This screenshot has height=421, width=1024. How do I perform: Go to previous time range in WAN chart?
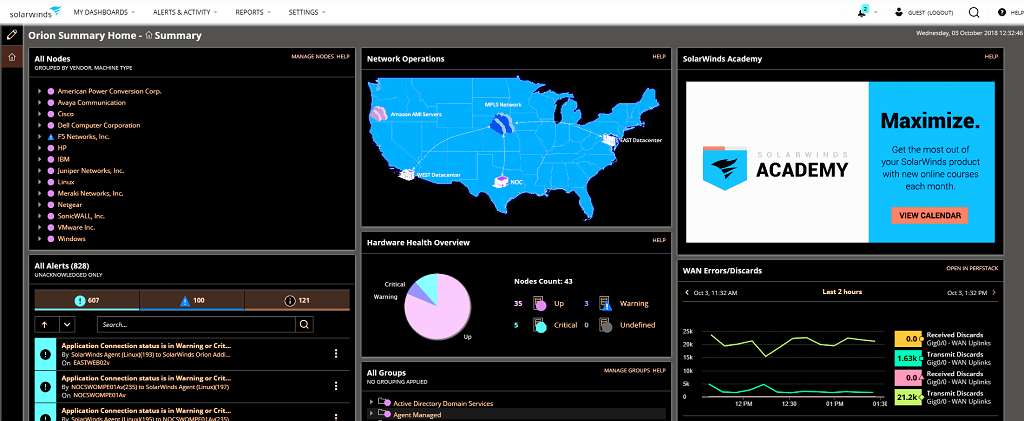point(687,292)
